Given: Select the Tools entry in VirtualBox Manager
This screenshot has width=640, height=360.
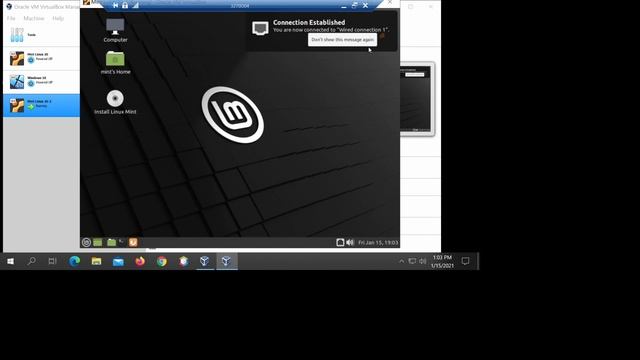Looking at the screenshot, I should (x=41, y=35).
